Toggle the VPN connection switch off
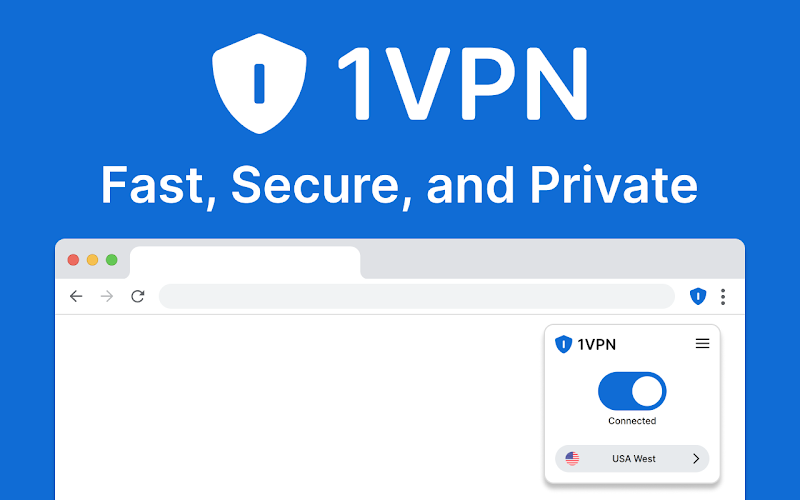 point(632,391)
